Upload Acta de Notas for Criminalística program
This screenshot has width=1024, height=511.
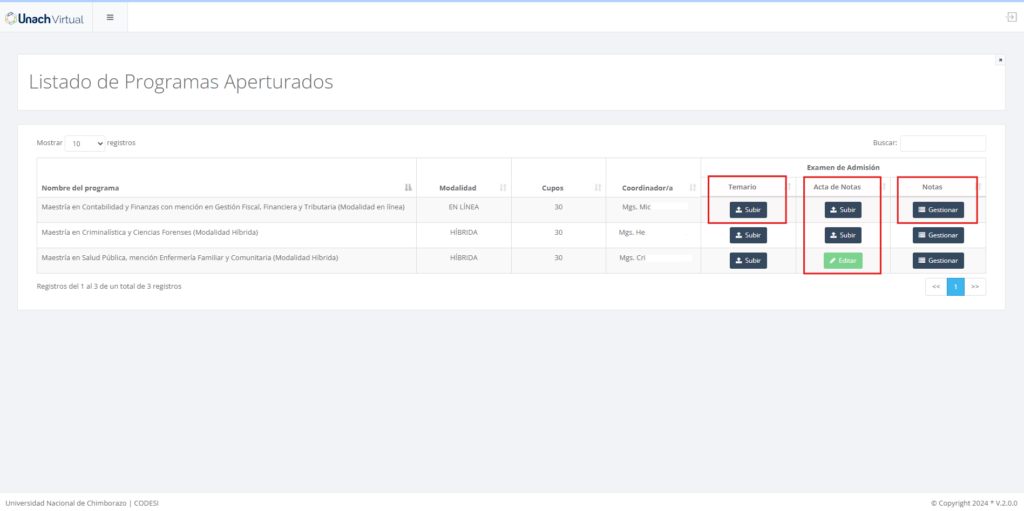[x=842, y=235]
